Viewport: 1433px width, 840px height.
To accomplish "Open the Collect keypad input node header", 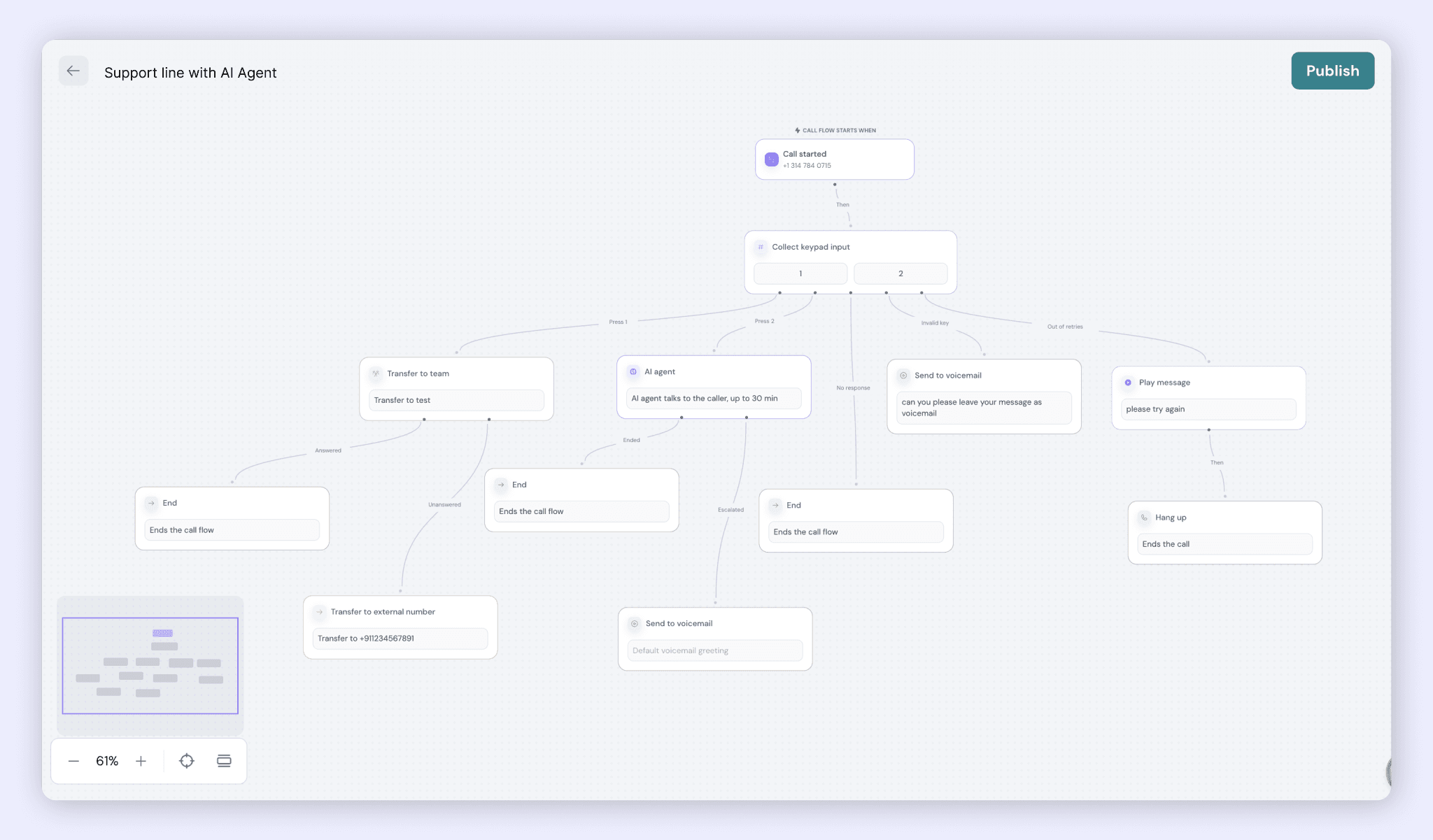I will click(811, 247).
